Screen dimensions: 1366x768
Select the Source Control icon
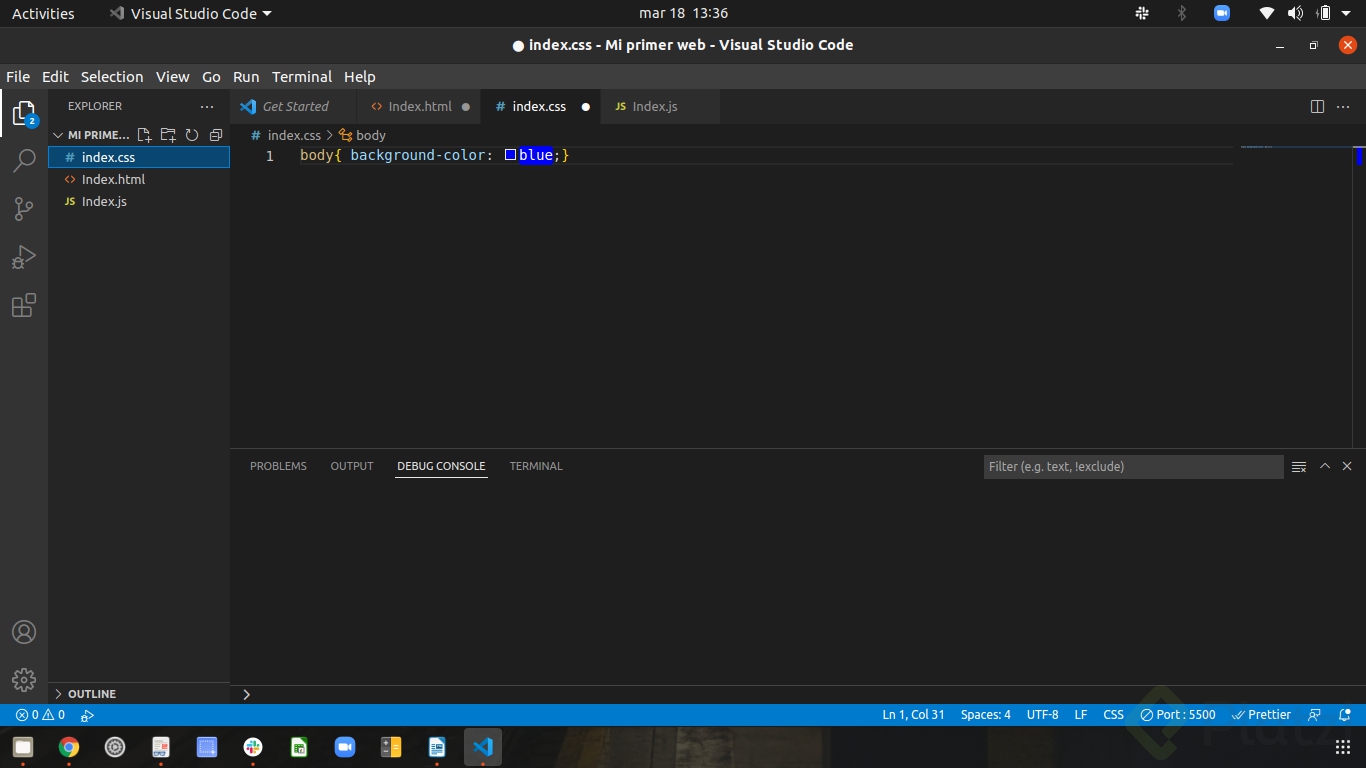click(x=24, y=208)
